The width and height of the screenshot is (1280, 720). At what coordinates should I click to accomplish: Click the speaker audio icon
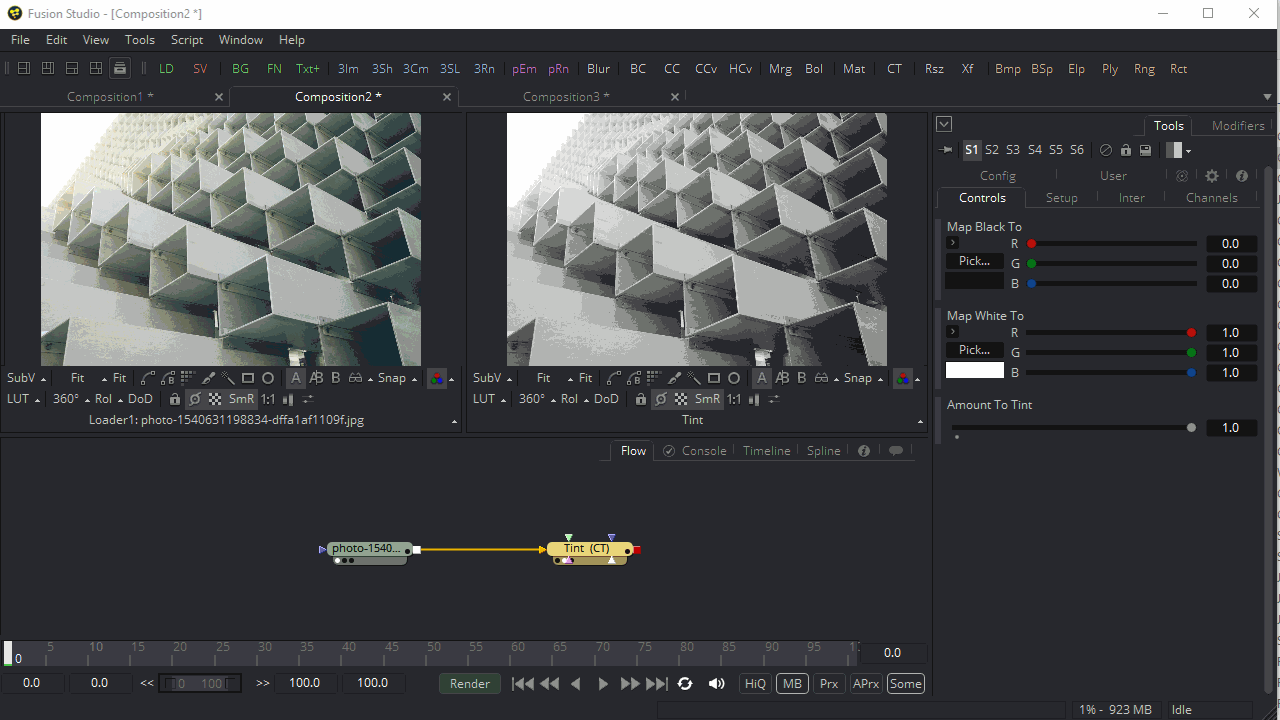click(717, 684)
